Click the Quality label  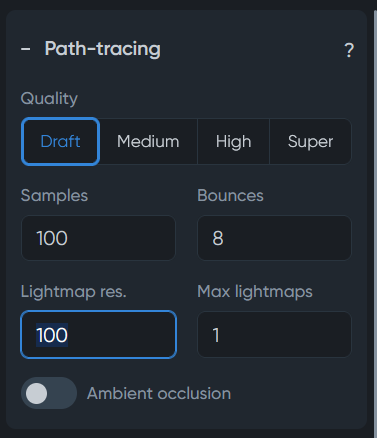pos(49,99)
